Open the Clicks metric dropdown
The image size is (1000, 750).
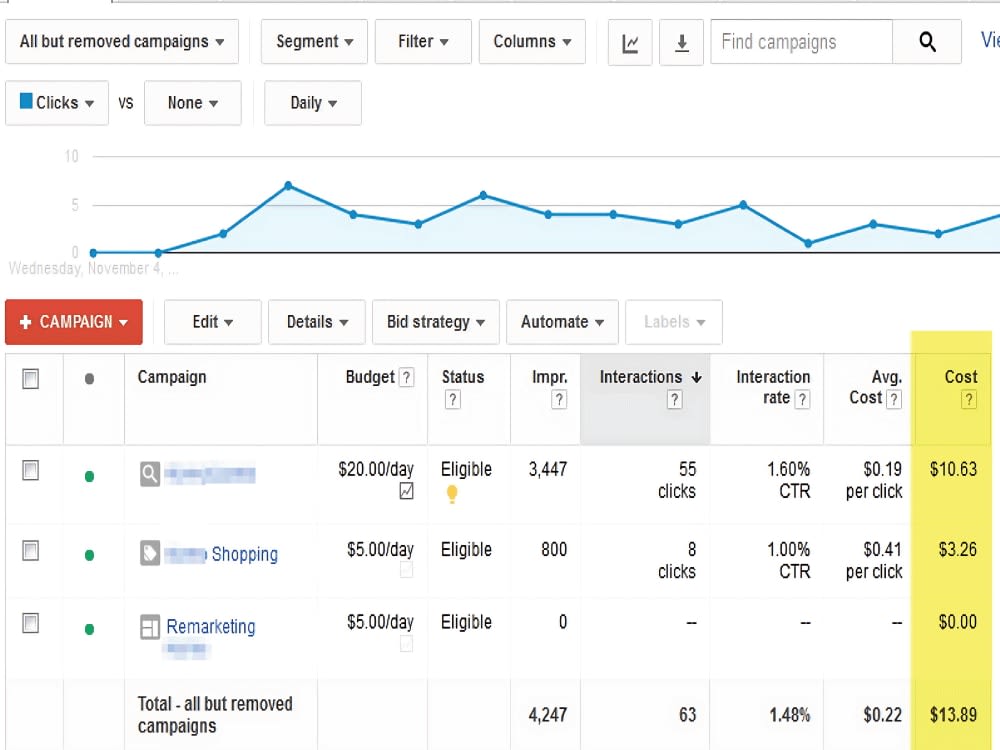57,103
